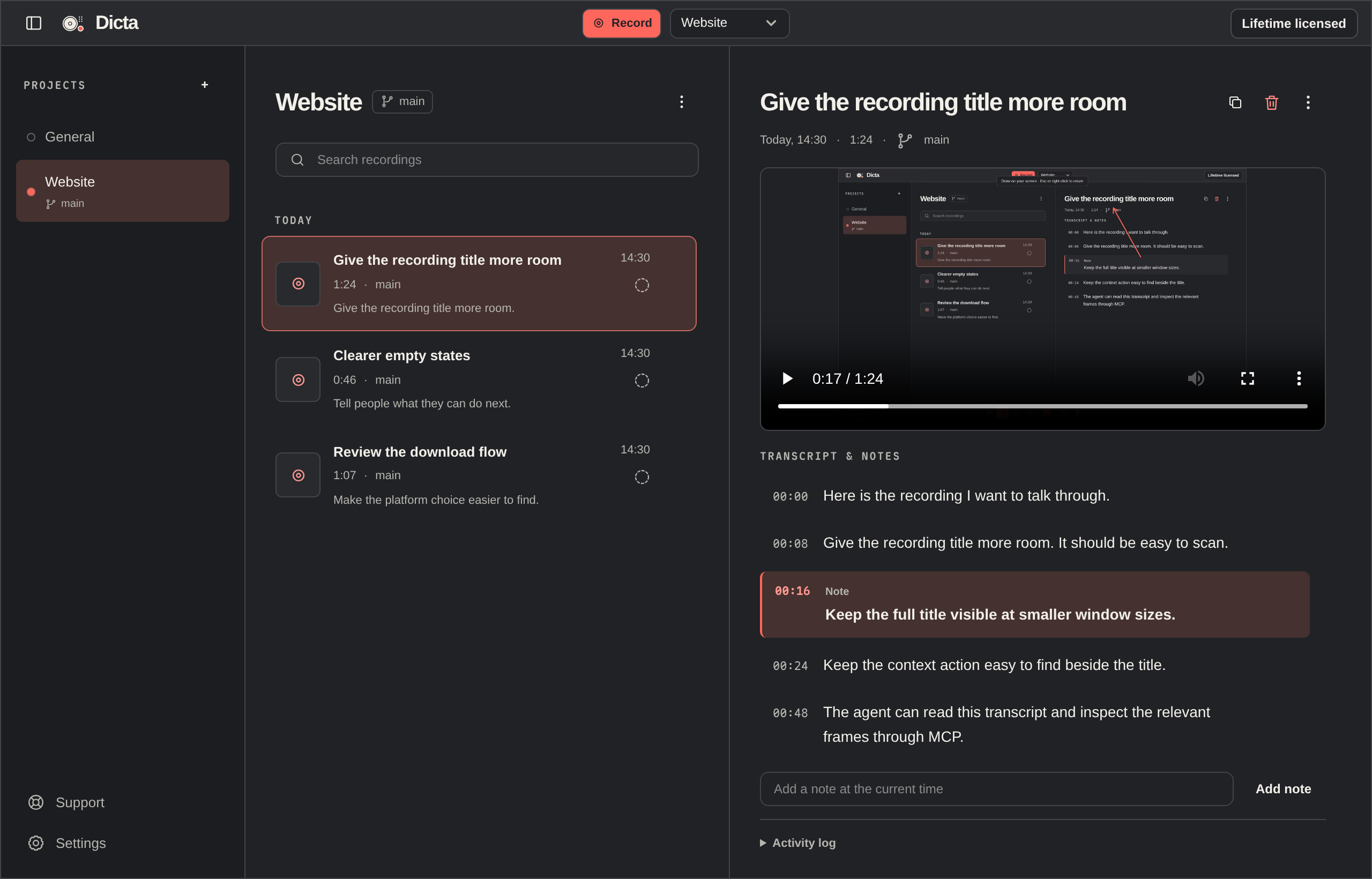The height and width of the screenshot is (879, 1372).
Task: Seek using the video progress bar
Action: [1043, 406]
